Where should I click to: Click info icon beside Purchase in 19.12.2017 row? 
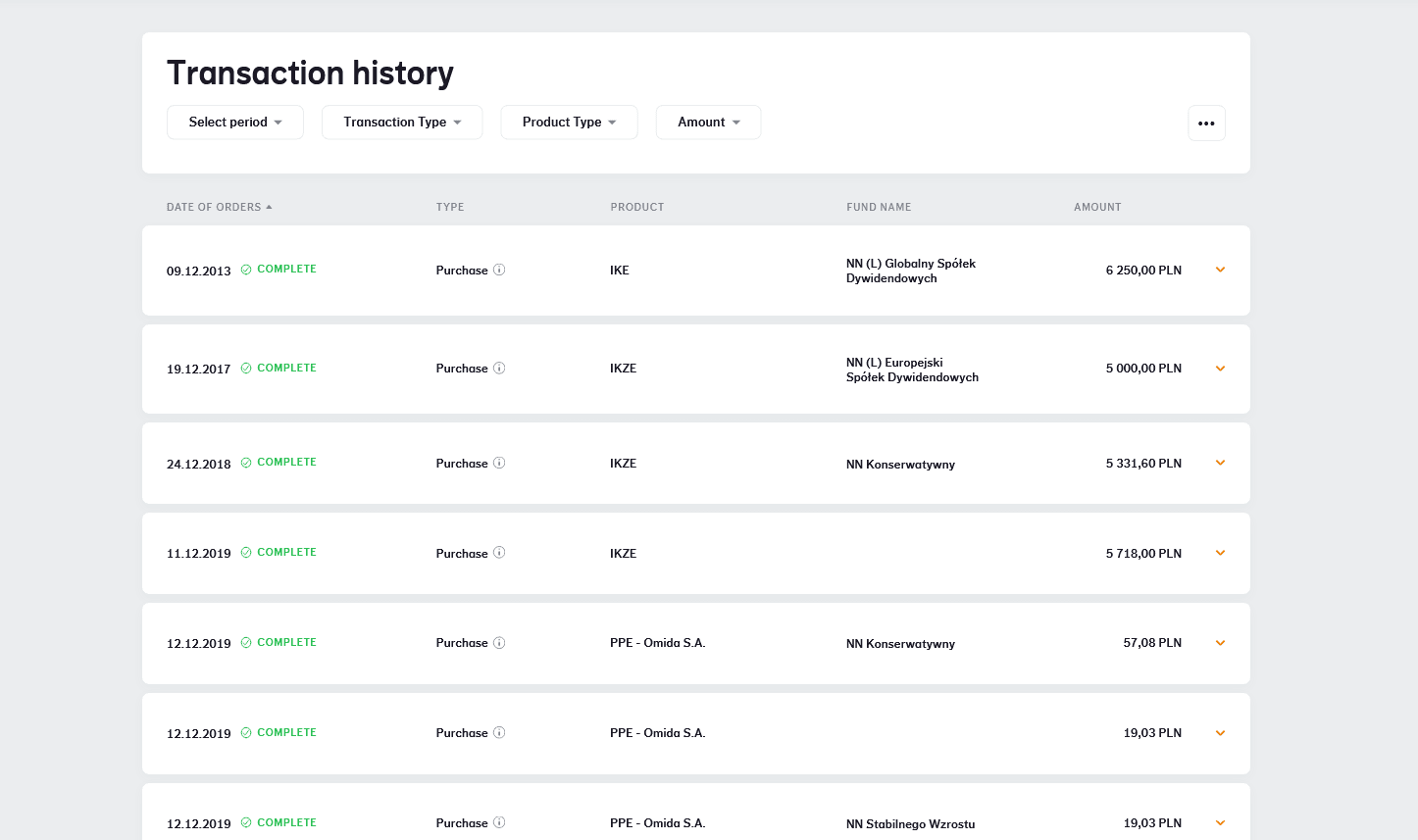499,369
